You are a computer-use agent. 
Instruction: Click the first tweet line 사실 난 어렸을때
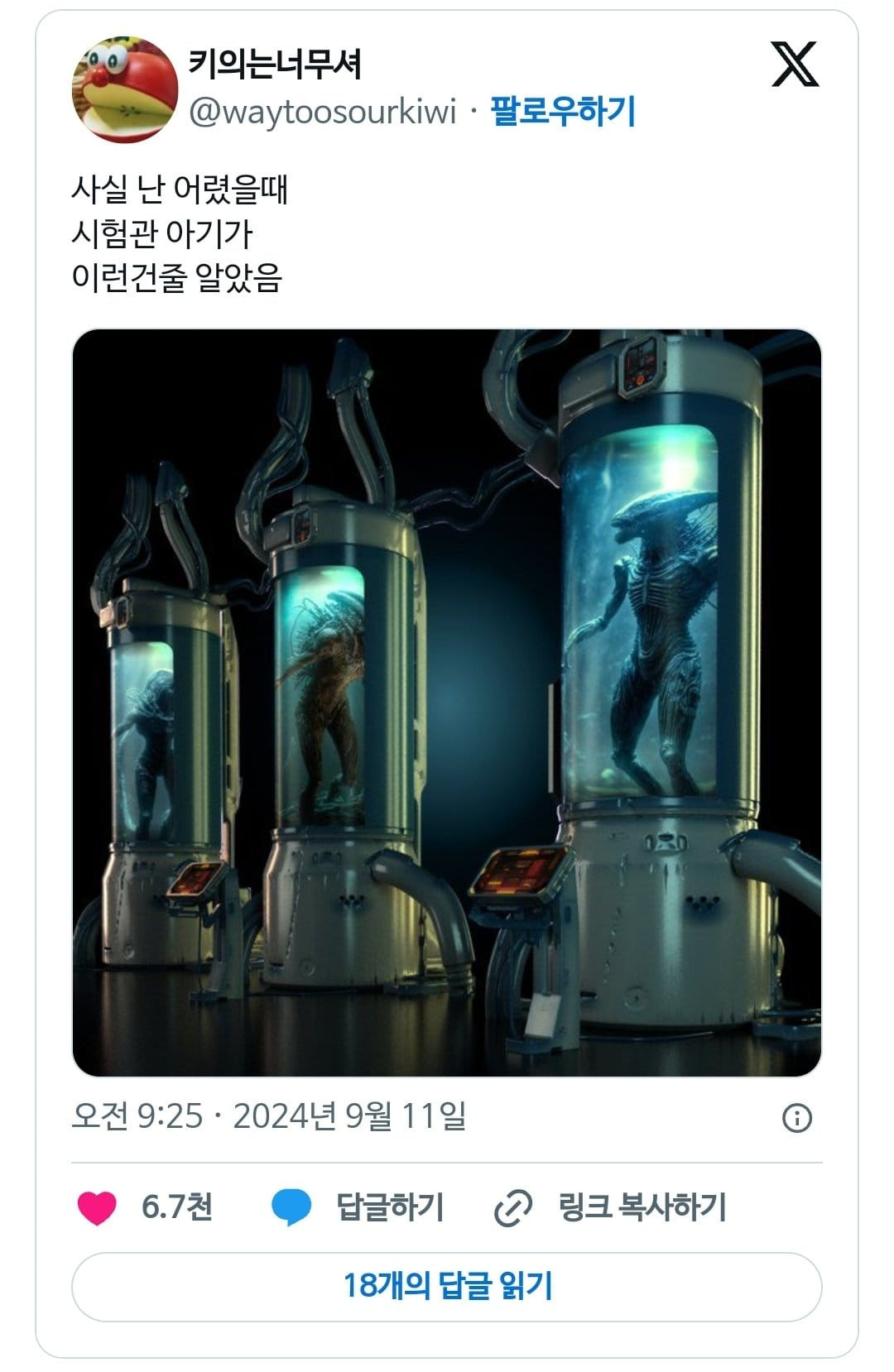pos(180,189)
